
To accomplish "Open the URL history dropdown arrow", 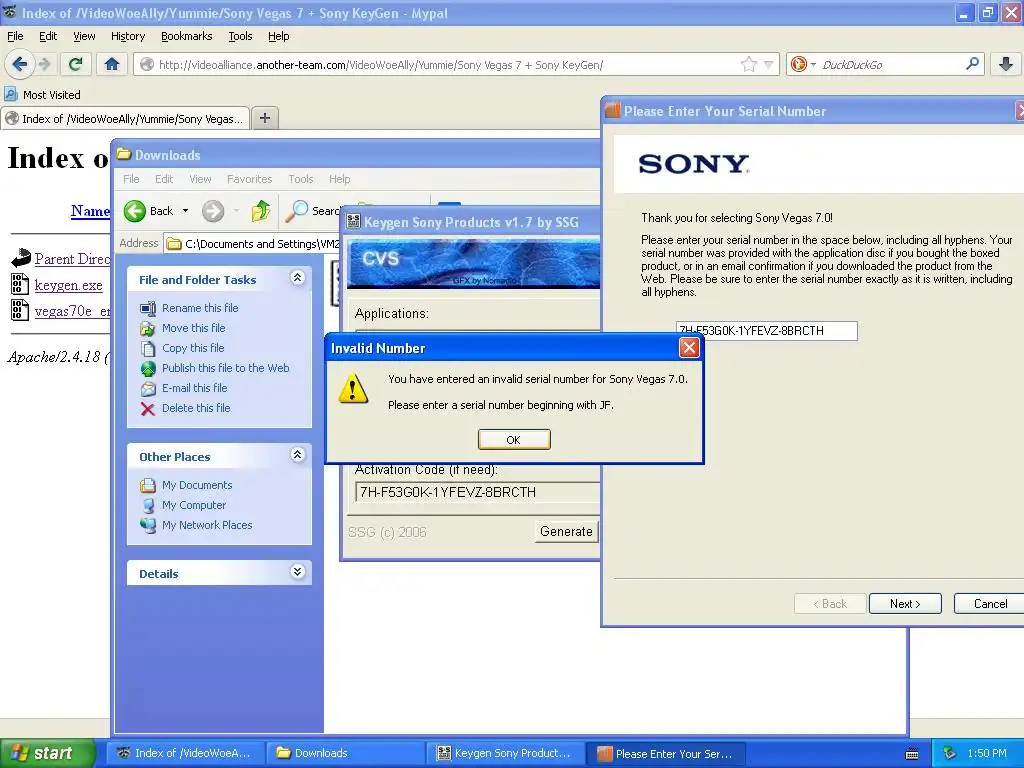I will pyautogui.click(x=768, y=64).
